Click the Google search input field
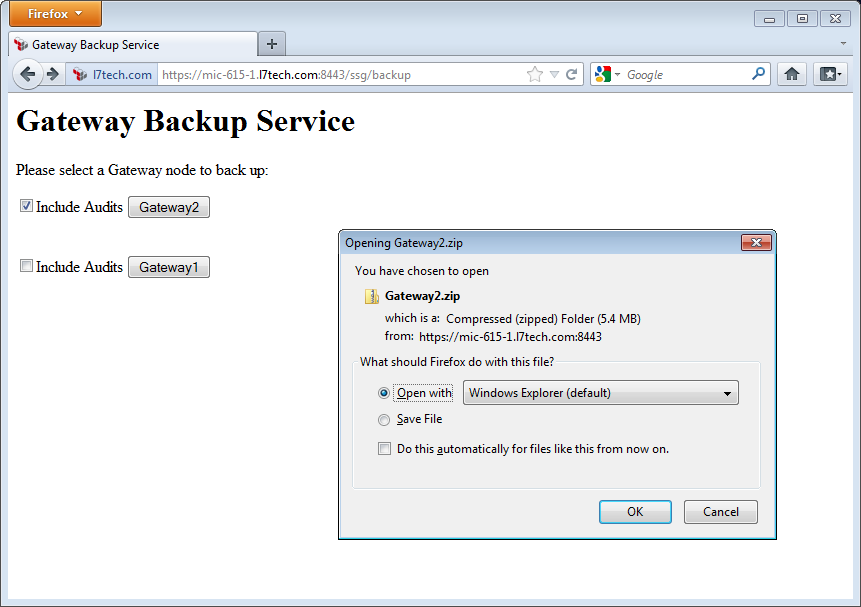Screen dimensions: 861x607 pos(686,75)
